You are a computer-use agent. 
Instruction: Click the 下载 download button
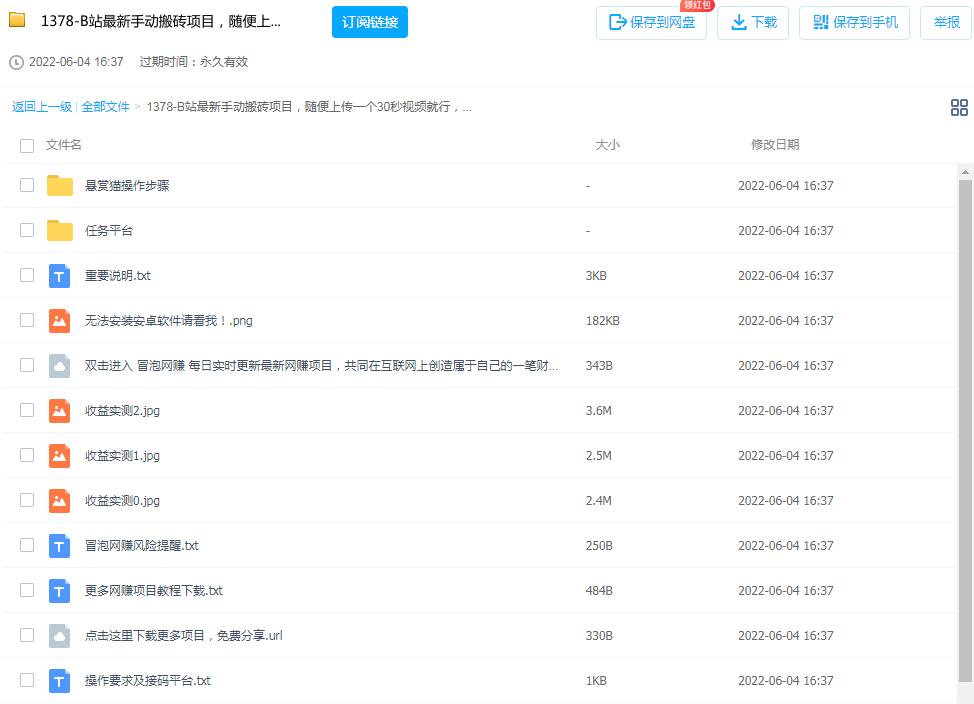click(x=753, y=22)
